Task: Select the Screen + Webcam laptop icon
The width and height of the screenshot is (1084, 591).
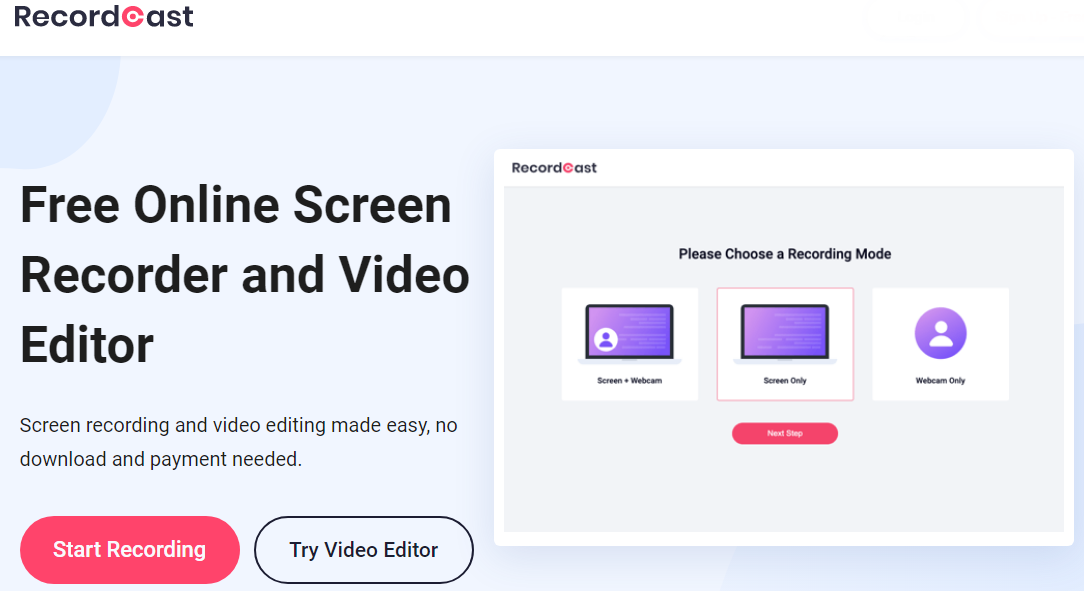Action: (630, 334)
